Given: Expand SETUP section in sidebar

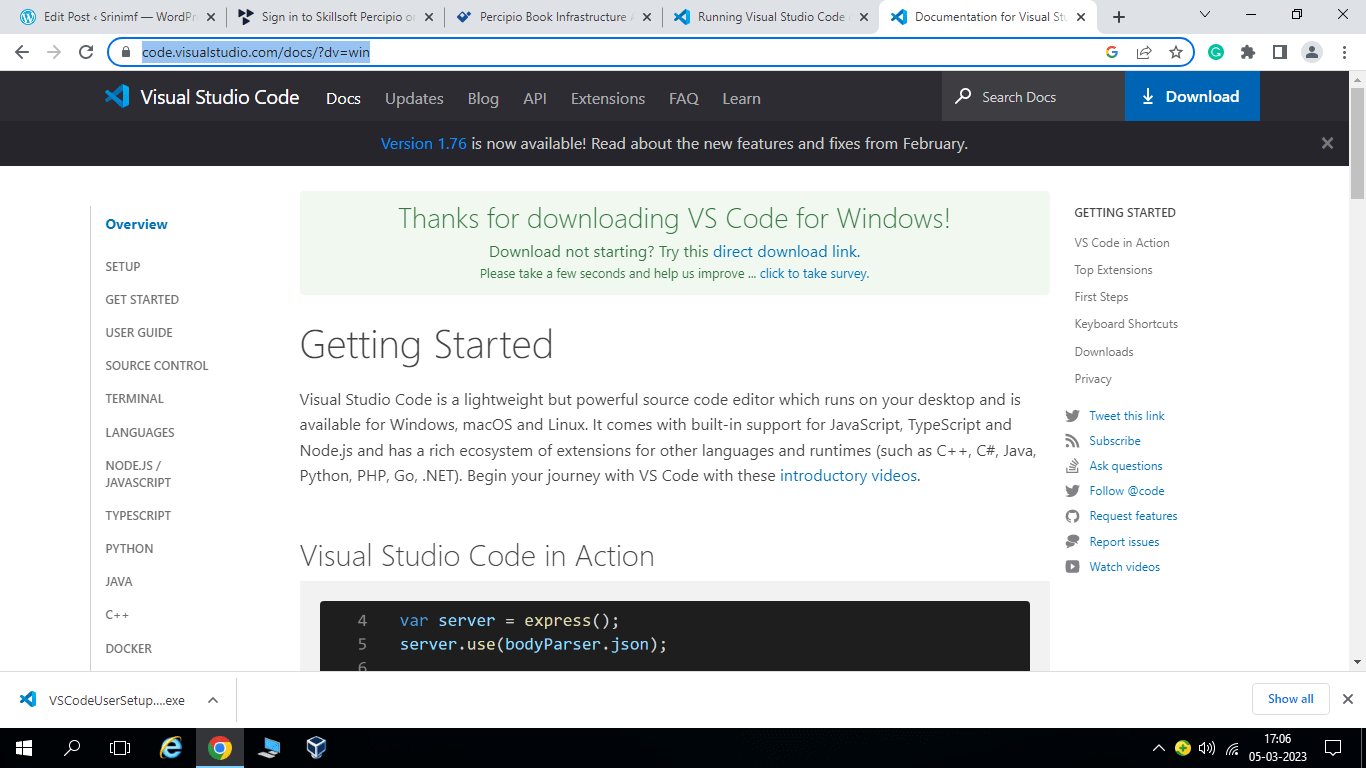Looking at the screenshot, I should point(123,267).
